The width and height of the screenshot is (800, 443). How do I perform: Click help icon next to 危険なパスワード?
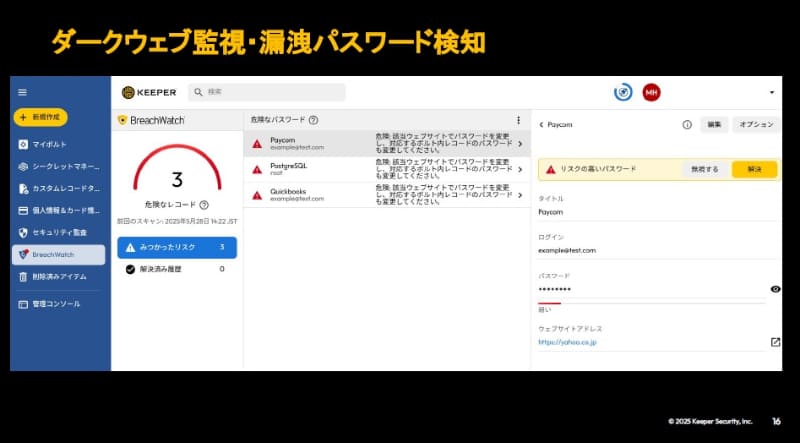(313, 120)
